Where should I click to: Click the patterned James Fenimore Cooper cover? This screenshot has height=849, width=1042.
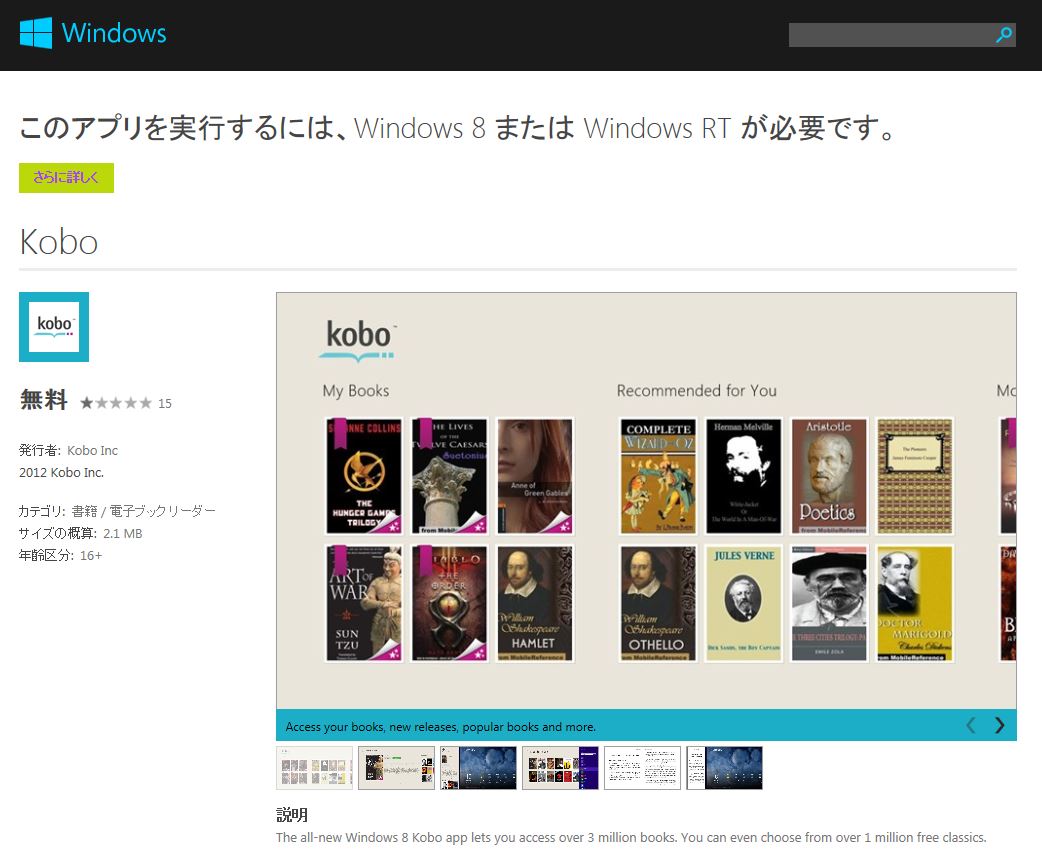(x=915, y=476)
